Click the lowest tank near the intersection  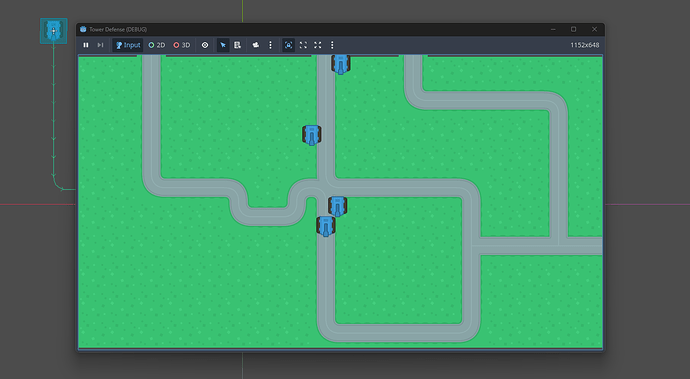[326, 226]
